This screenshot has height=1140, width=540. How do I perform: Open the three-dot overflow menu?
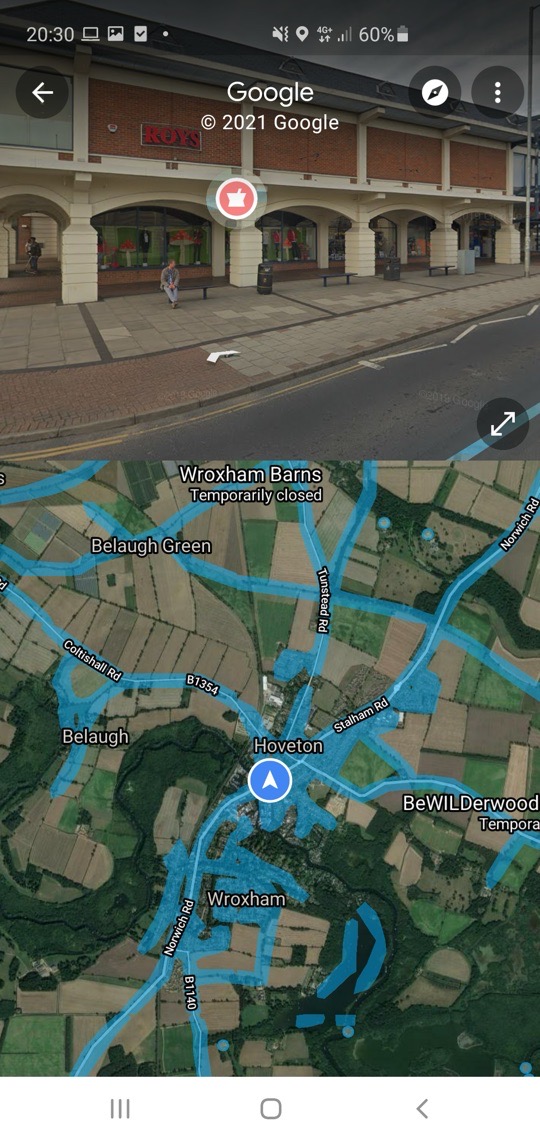point(497,92)
